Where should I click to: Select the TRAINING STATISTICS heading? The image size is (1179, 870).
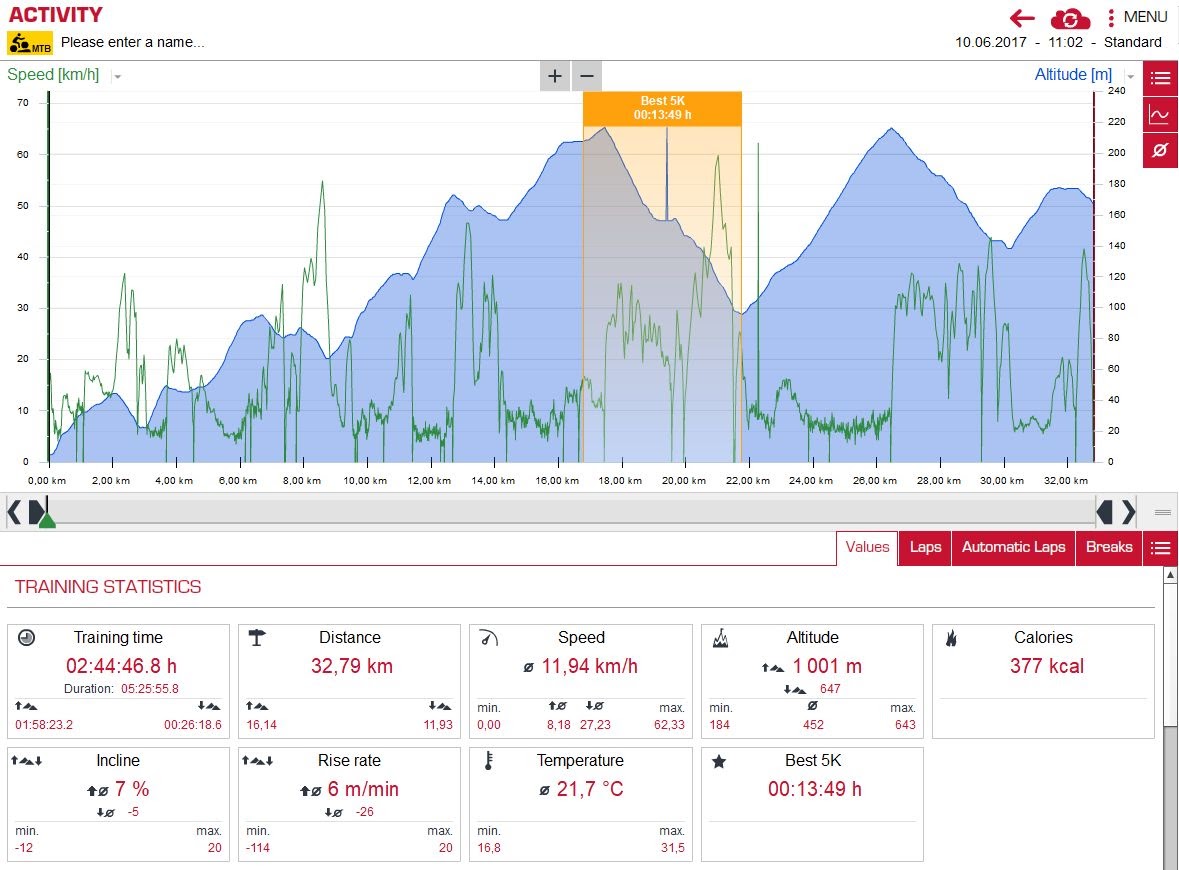pos(108,587)
